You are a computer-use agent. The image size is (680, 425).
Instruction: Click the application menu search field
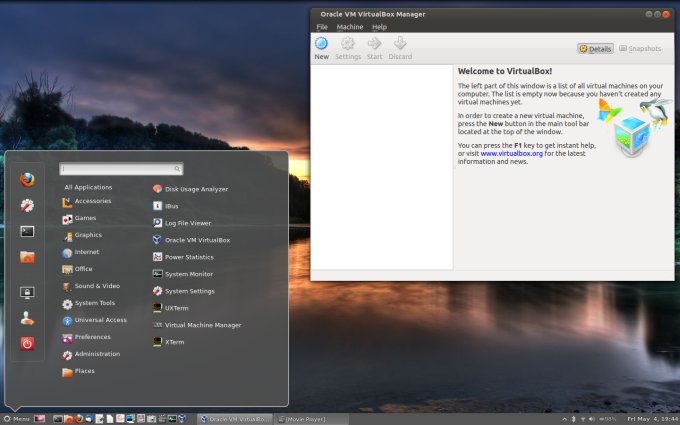click(120, 169)
